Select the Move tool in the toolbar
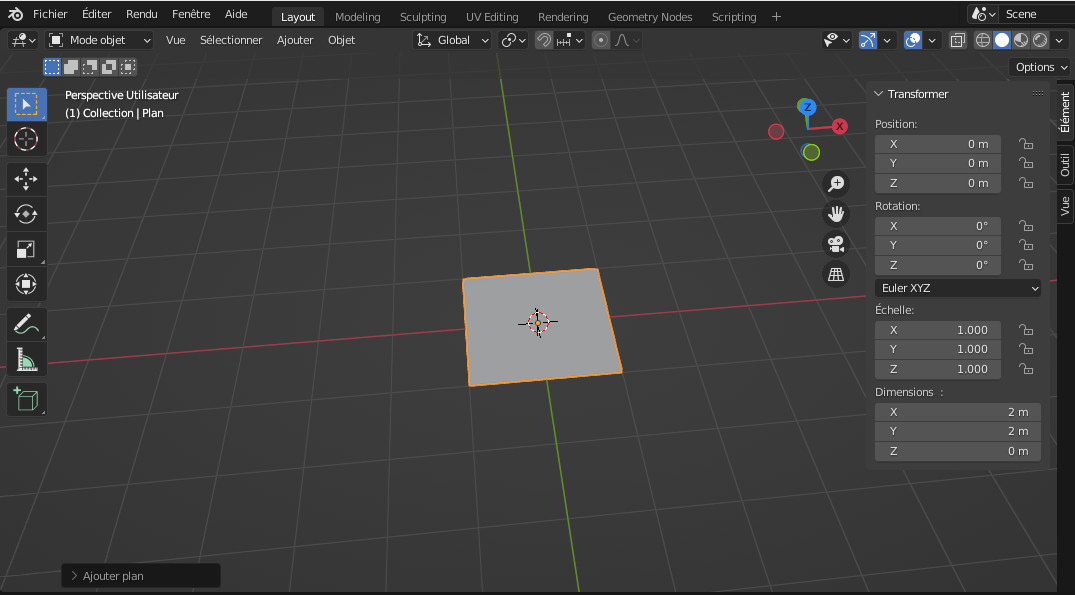Screen dimensions: 1075x595 tap(27, 179)
